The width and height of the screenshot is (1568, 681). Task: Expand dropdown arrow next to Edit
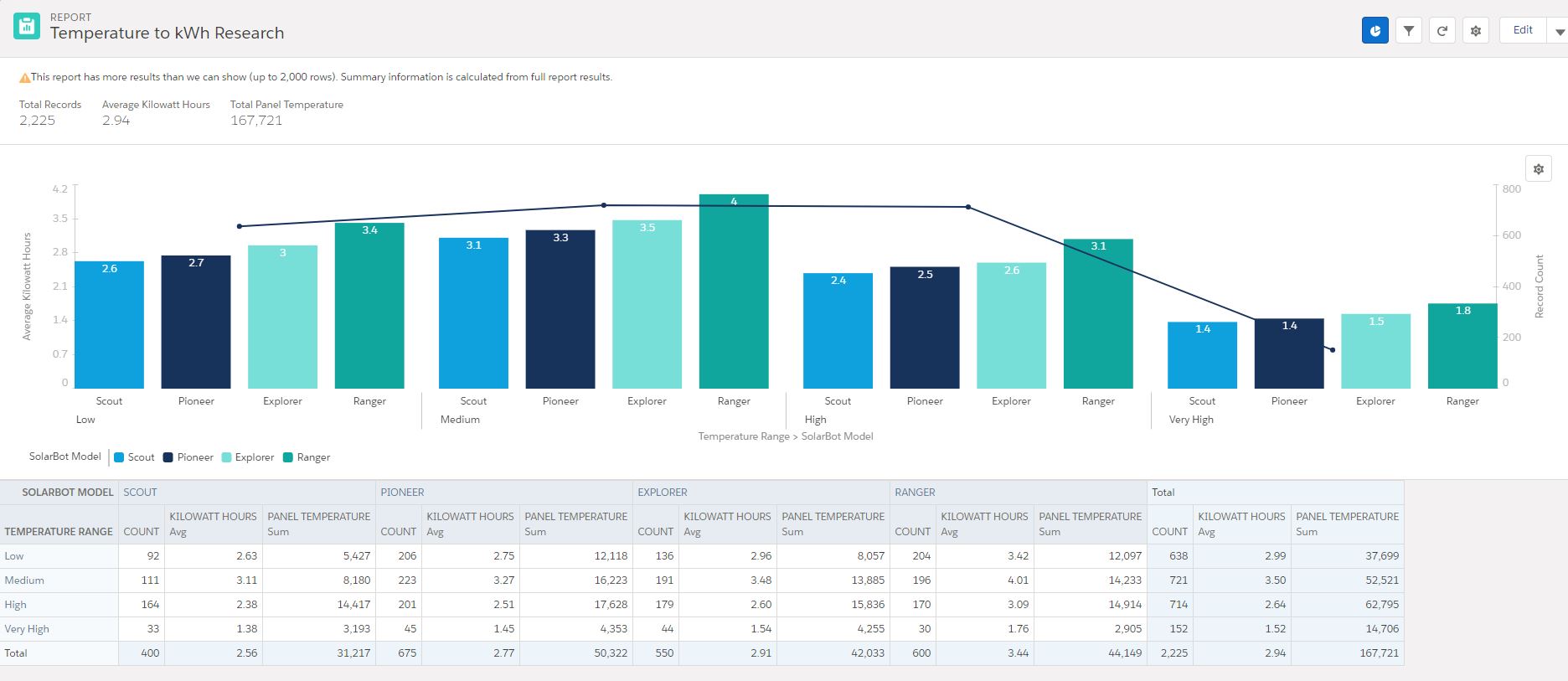pos(1559,32)
